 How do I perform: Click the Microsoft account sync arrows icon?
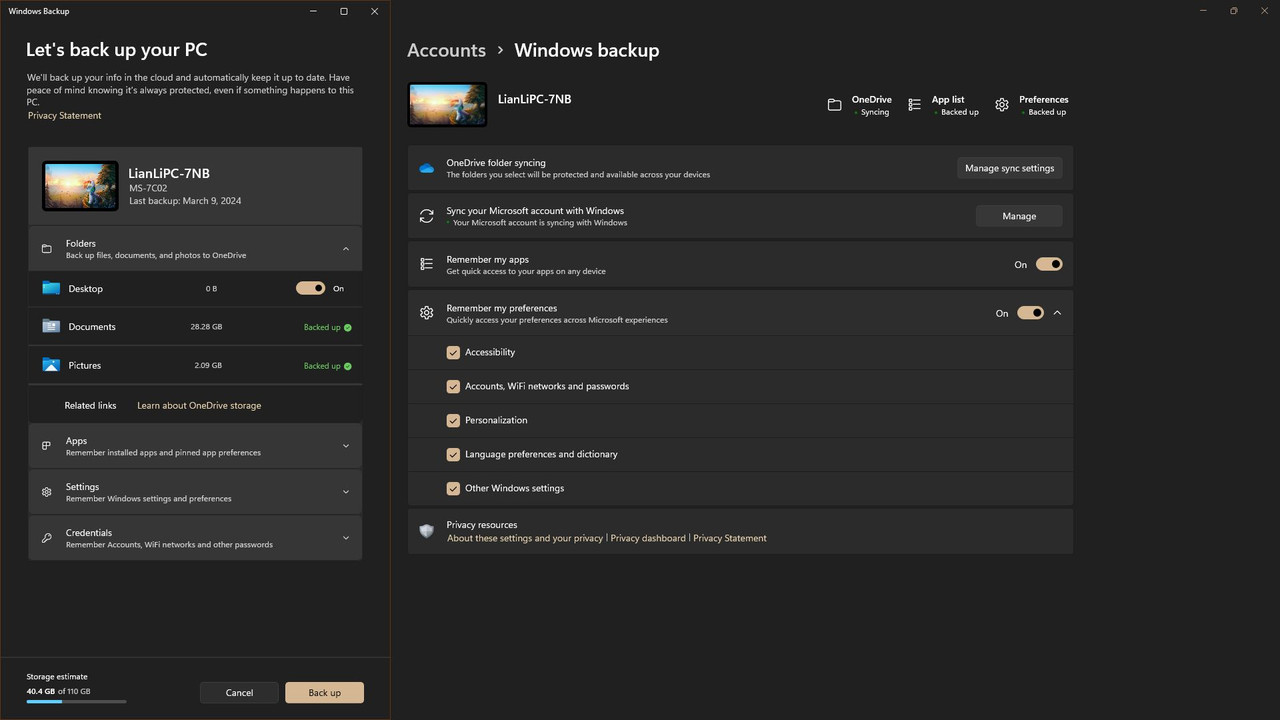pyautogui.click(x=427, y=216)
